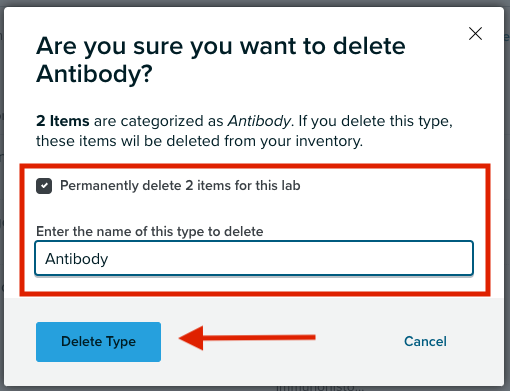Click the white checkmark inside the dark checkbox
This screenshot has height=391, width=510.
click(x=44, y=186)
